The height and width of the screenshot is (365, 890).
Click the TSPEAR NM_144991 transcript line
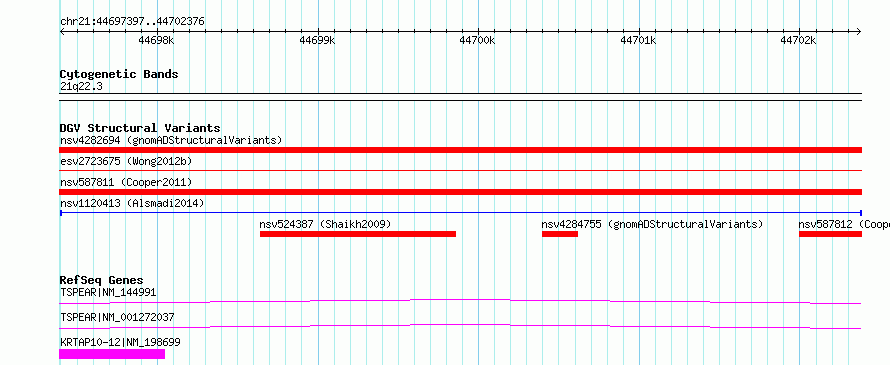pyautogui.click(x=460, y=301)
